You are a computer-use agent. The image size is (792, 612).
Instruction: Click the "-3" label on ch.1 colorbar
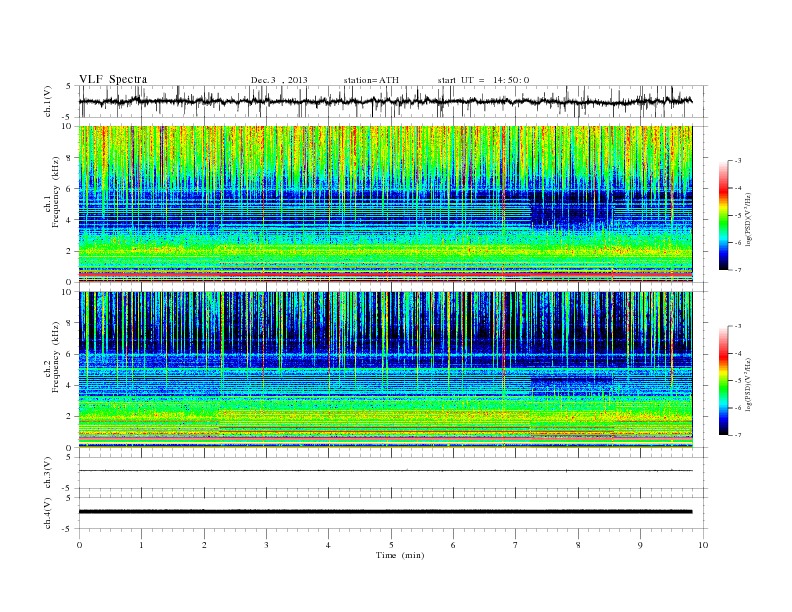tap(738, 161)
